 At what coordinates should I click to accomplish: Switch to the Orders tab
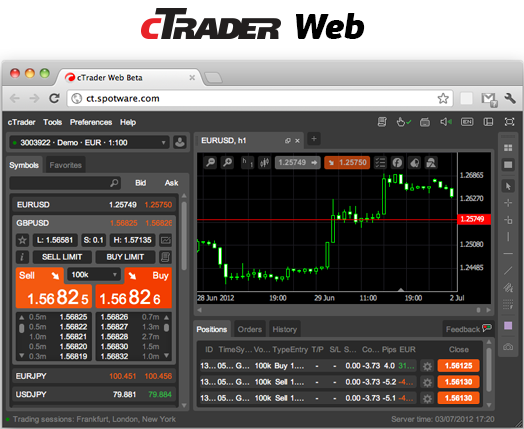(x=250, y=329)
